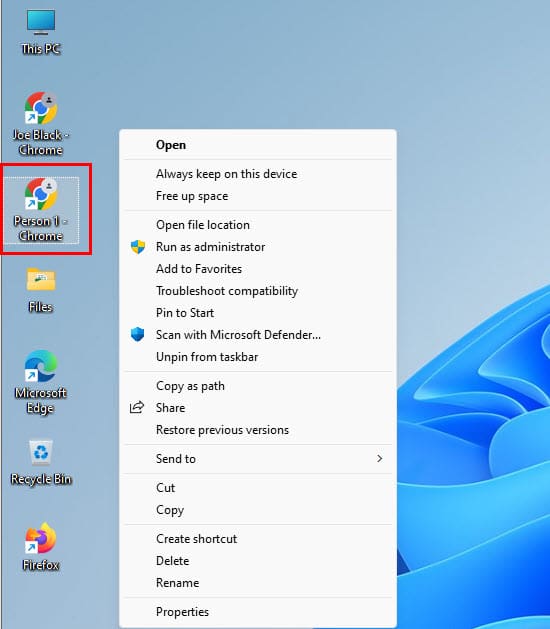Choose Copy as path

click(x=258, y=386)
